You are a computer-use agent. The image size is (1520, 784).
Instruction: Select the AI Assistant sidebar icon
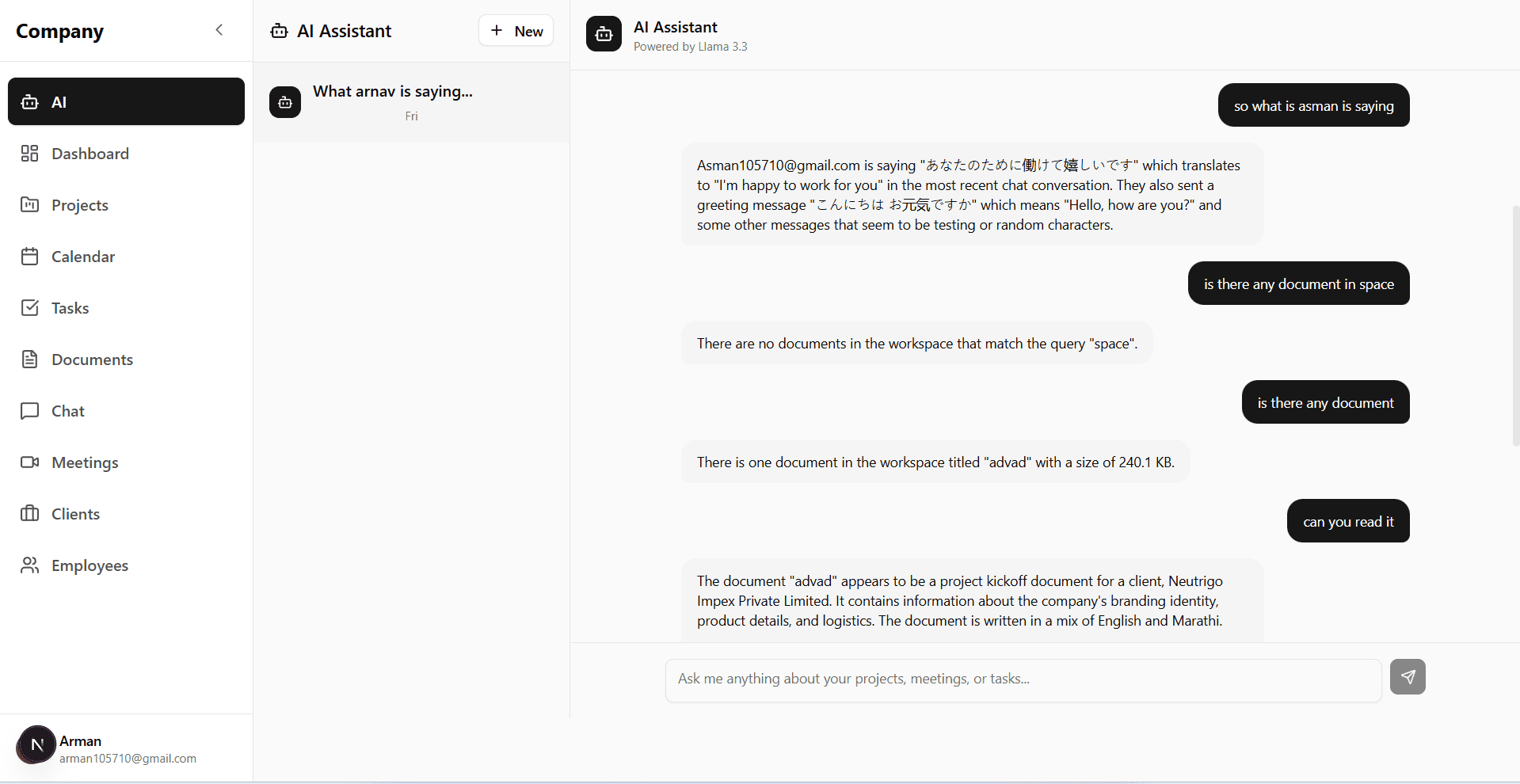click(x=29, y=101)
